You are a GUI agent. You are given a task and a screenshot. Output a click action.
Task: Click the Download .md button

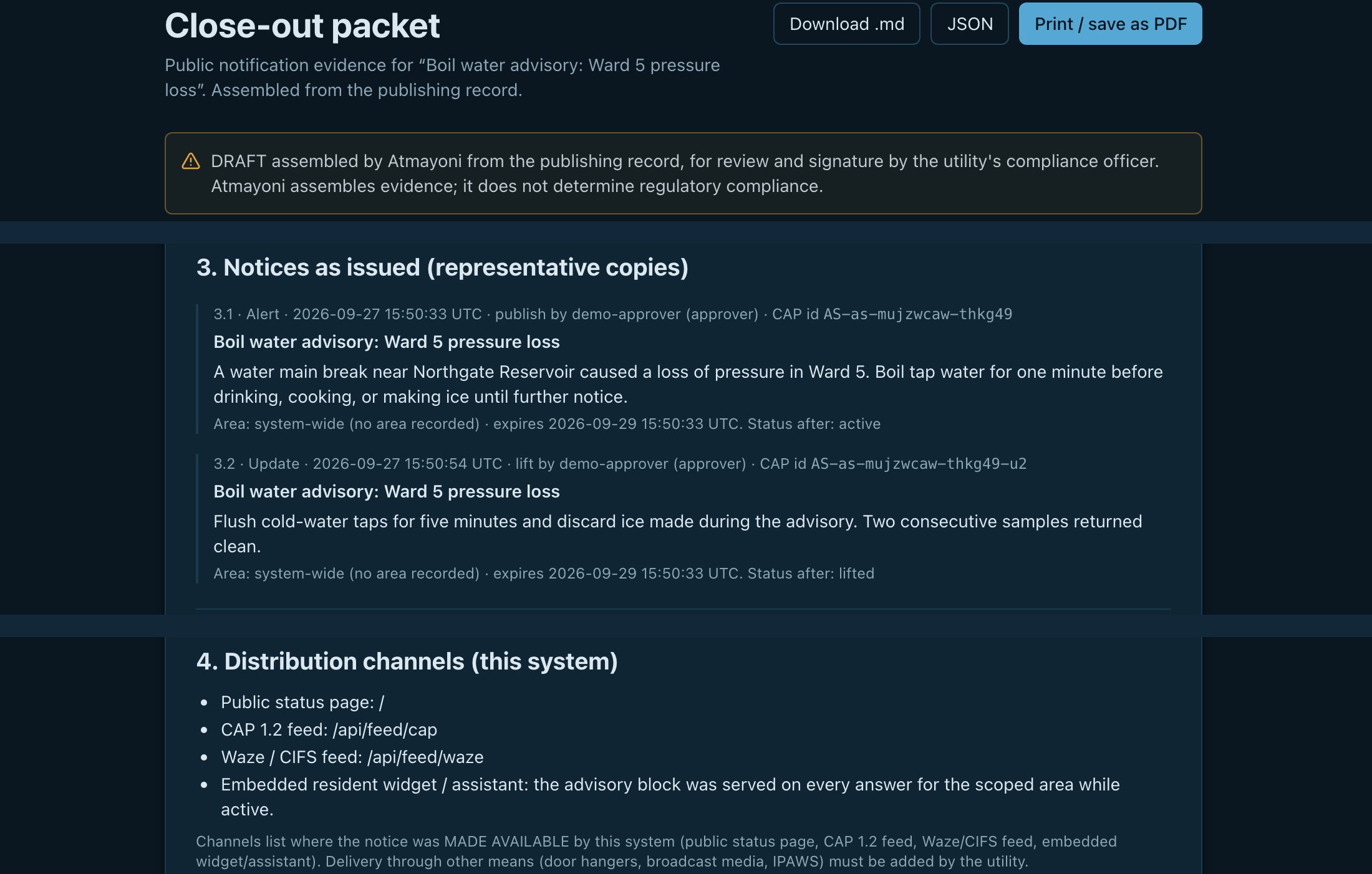pyautogui.click(x=846, y=24)
